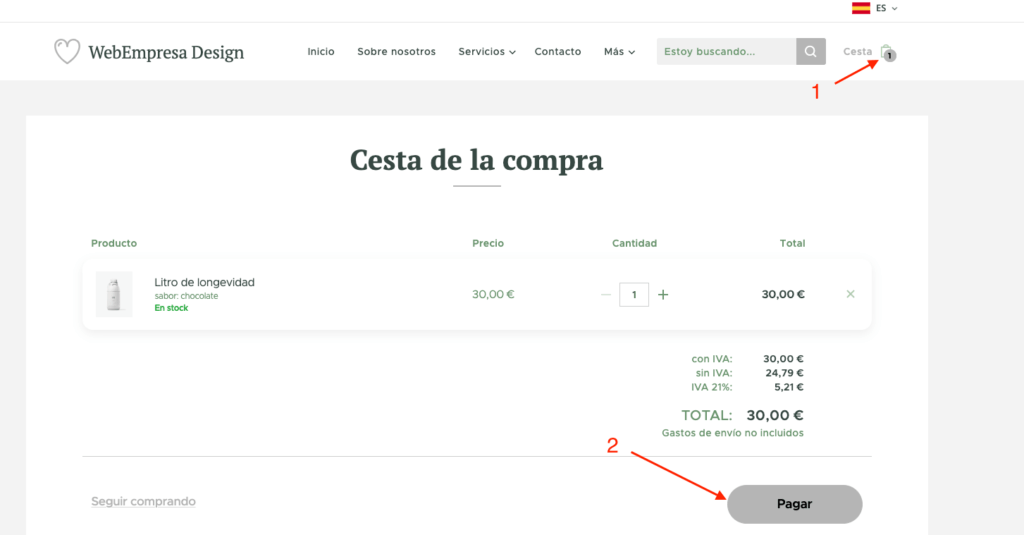This screenshot has height=535, width=1024.
Task: Click the magnifying glass search icon
Action: (x=810, y=52)
